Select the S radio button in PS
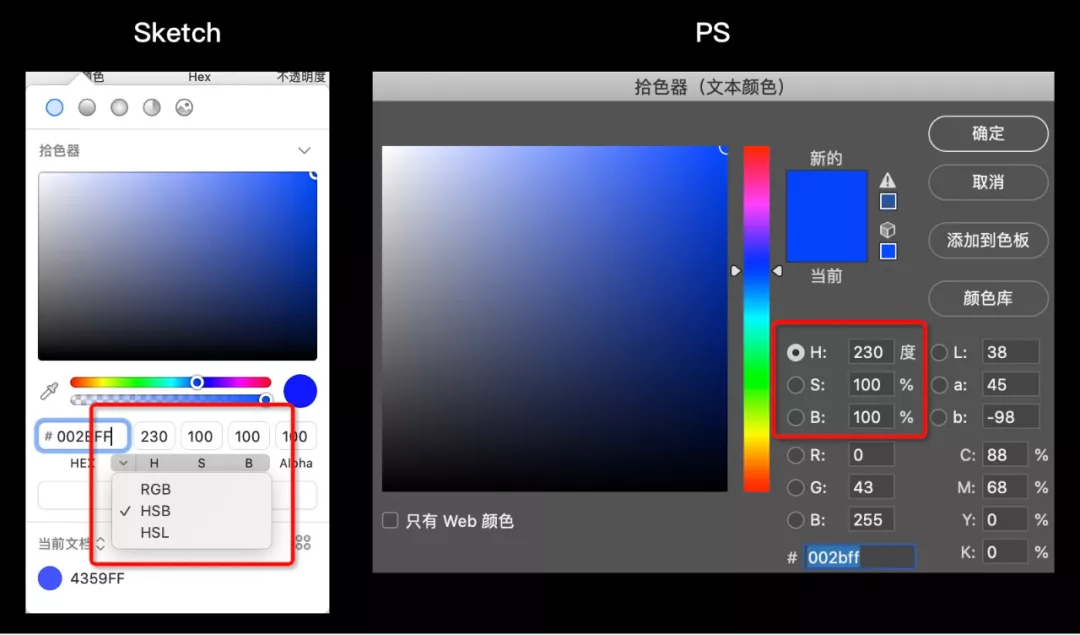The width and height of the screenshot is (1080, 635). point(796,385)
